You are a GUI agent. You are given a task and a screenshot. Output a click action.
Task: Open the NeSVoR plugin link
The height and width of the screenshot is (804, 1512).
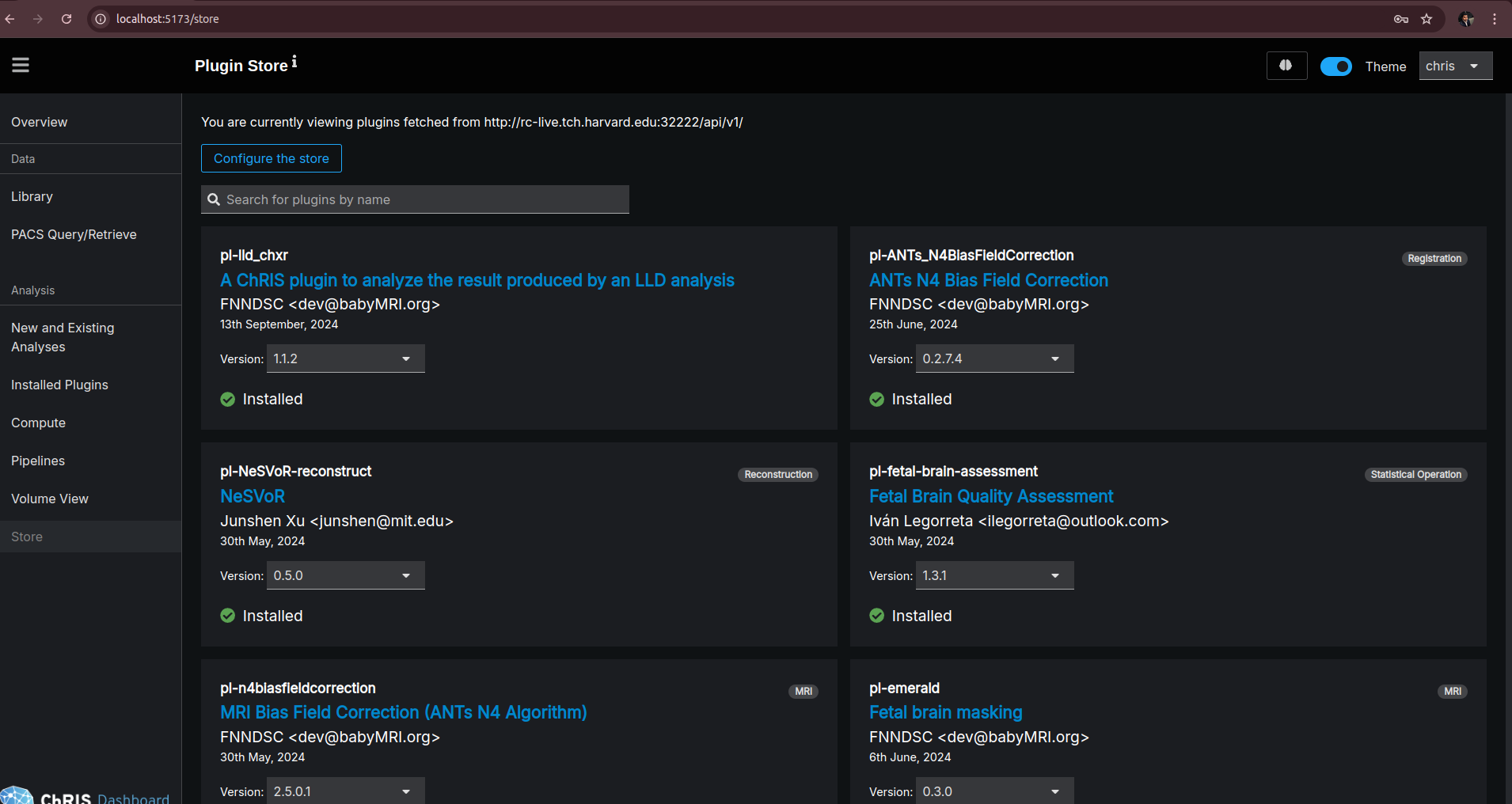pos(253,496)
